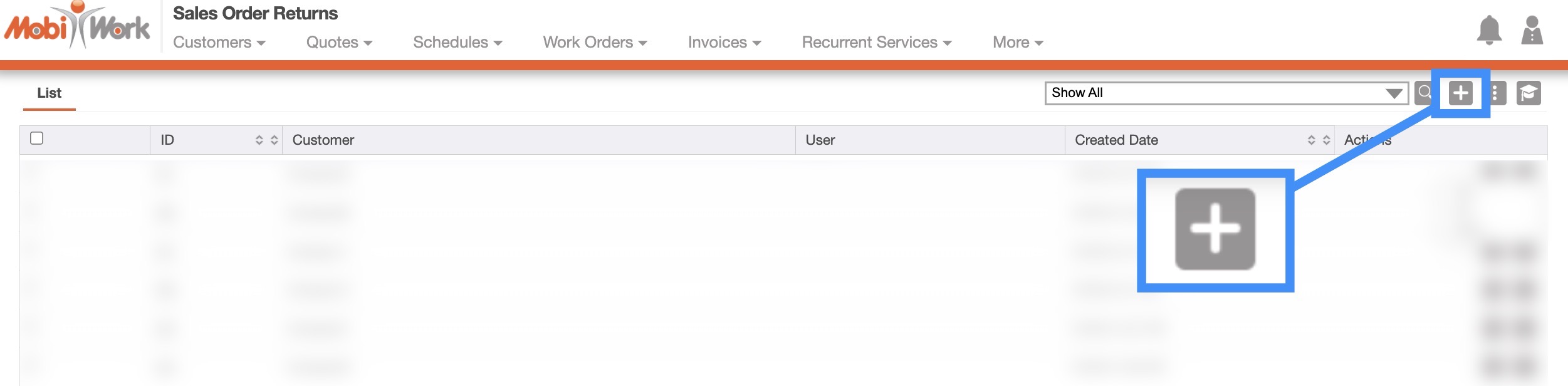Open the user profile icon
Image resolution: width=1568 pixels, height=386 pixels.
tap(1532, 30)
